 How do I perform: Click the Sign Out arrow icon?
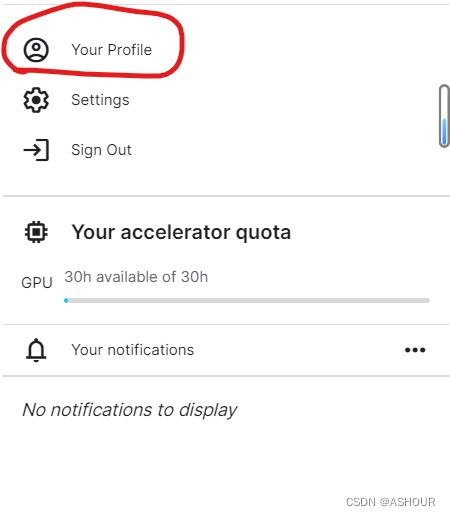(x=36, y=150)
